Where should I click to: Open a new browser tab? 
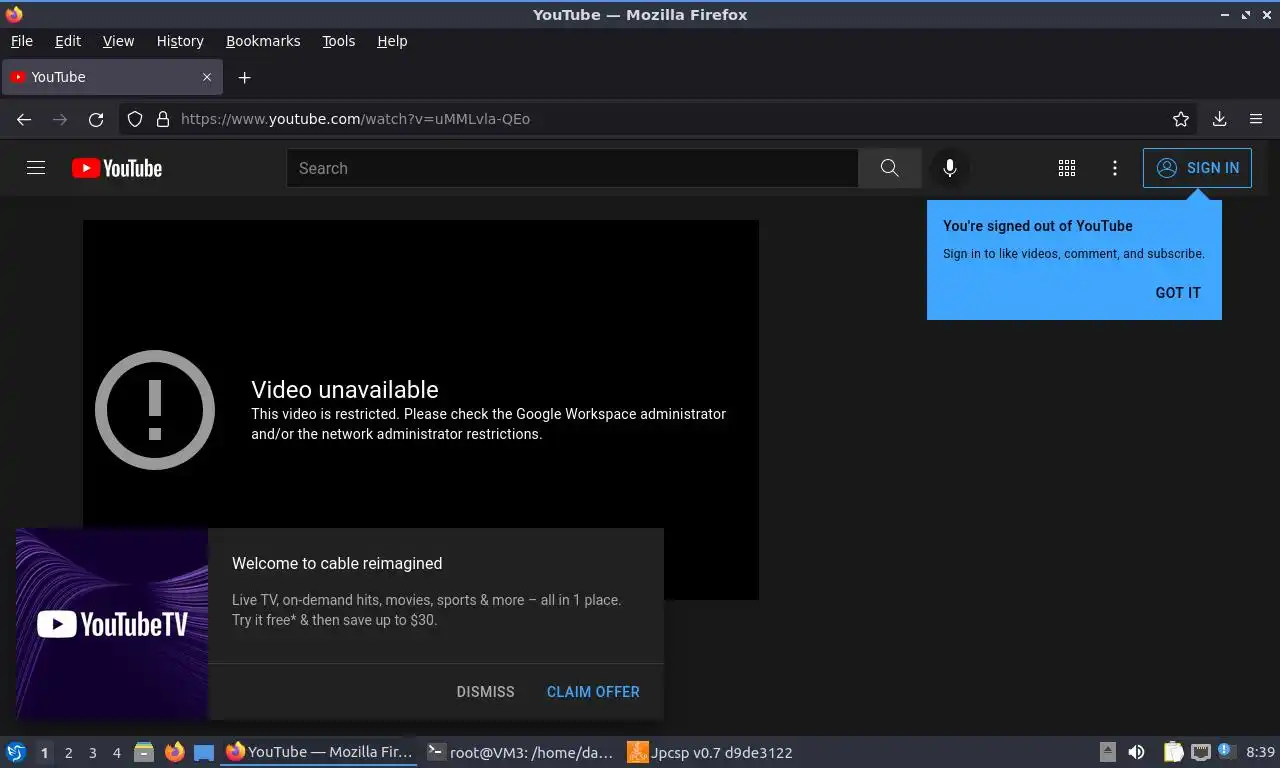[244, 77]
